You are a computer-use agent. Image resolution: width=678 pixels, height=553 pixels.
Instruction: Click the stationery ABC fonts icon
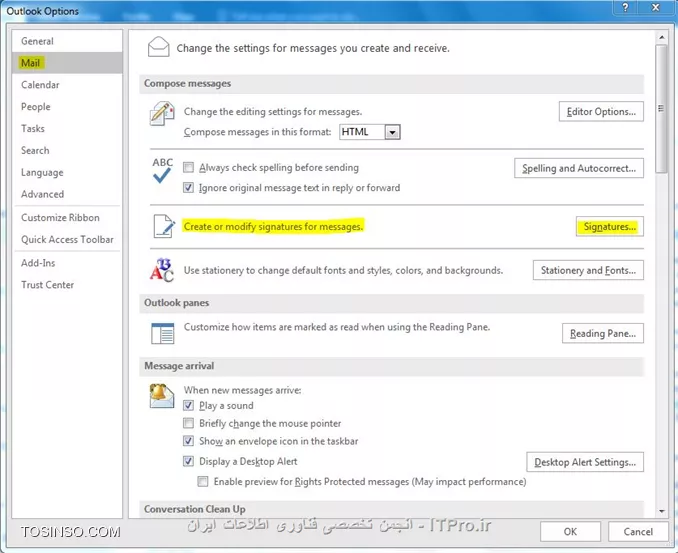click(x=162, y=270)
